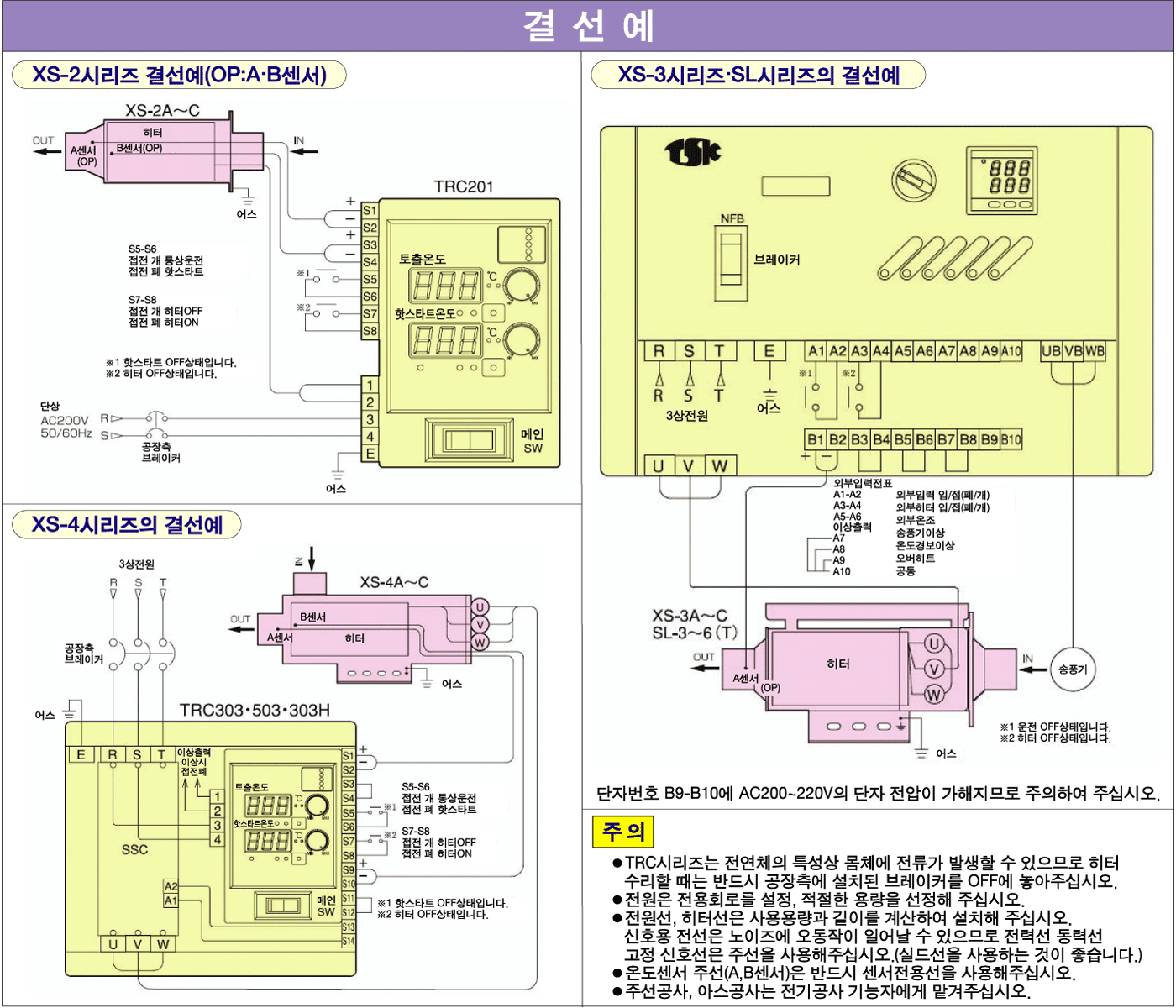Click the E terminal on XS-3 panel
The height and width of the screenshot is (1008, 1176).
tap(769, 351)
